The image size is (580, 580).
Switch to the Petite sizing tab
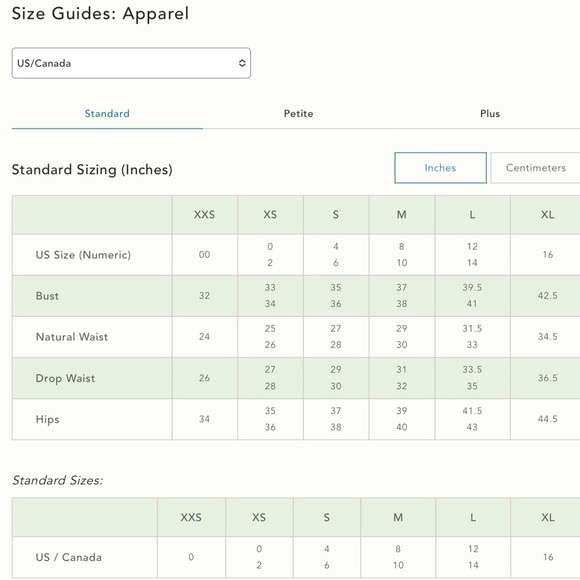point(299,114)
